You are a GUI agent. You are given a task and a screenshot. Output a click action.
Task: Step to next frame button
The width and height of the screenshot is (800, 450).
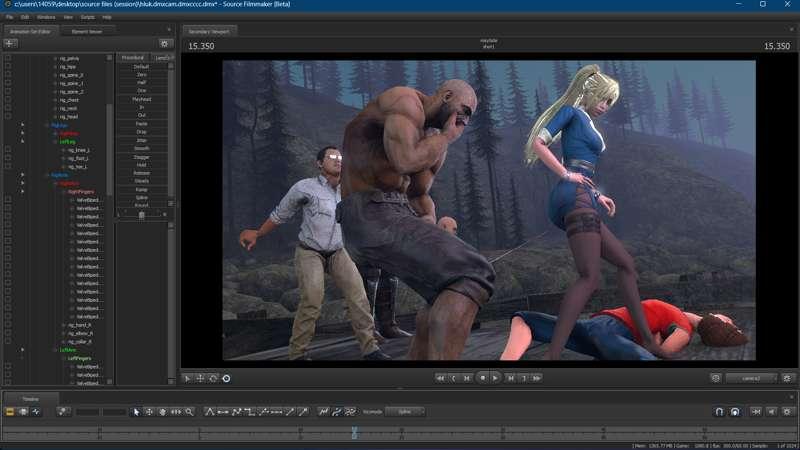[x=510, y=378]
